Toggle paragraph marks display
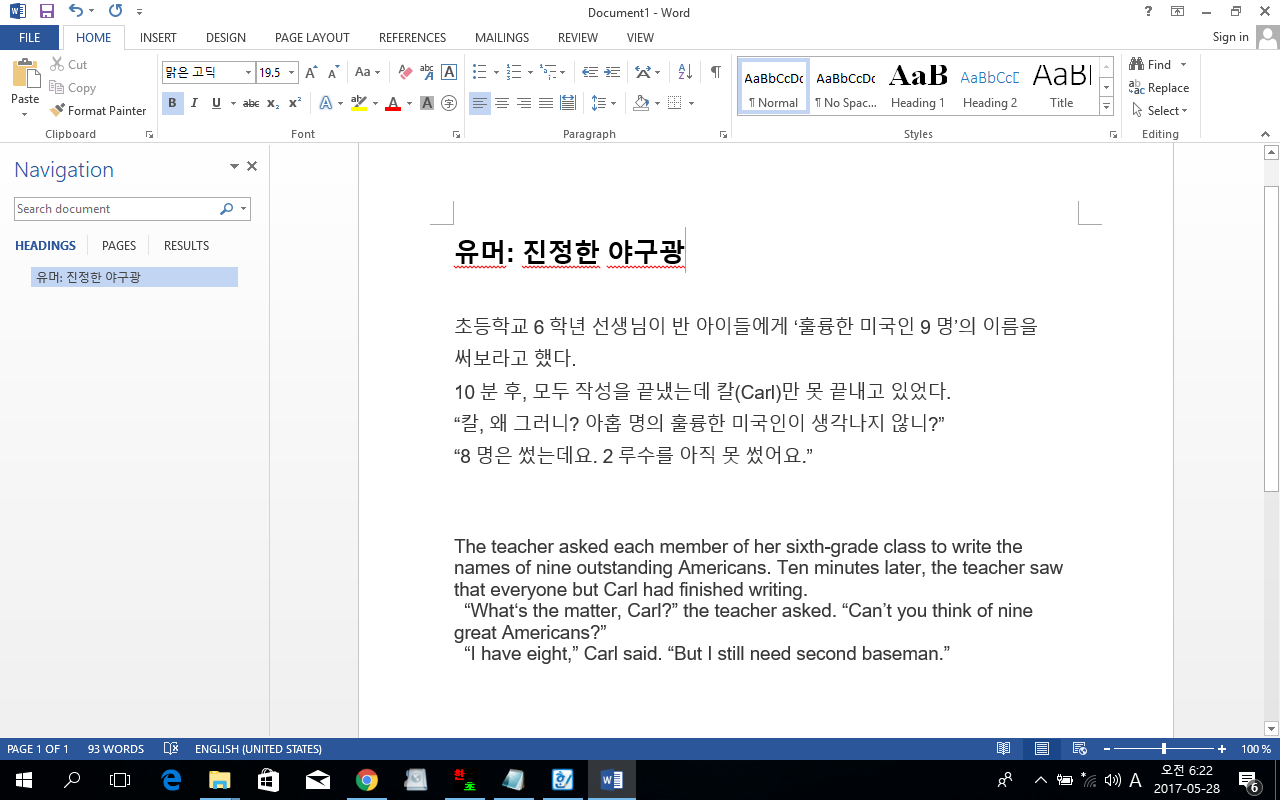Image resolution: width=1280 pixels, height=800 pixels. click(716, 72)
